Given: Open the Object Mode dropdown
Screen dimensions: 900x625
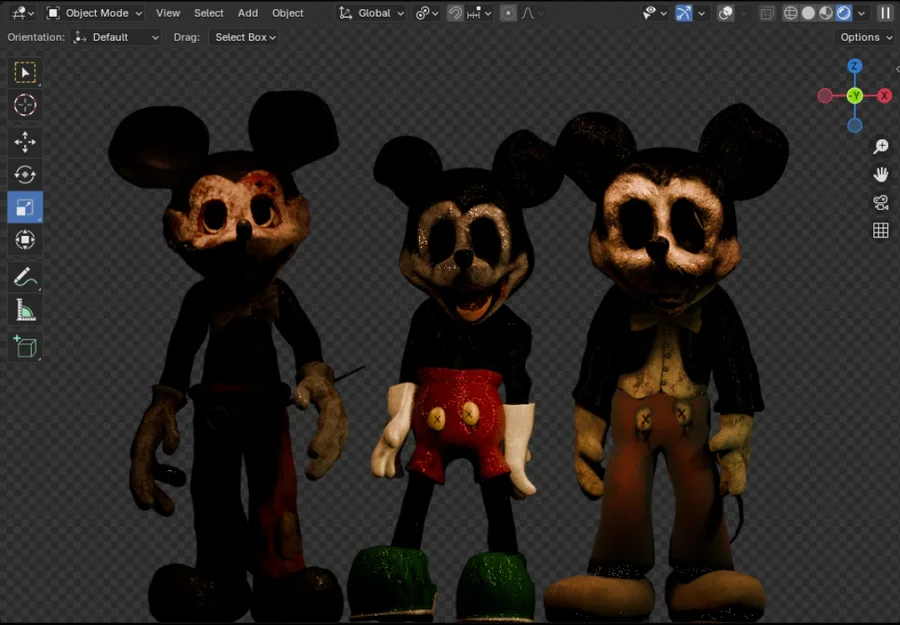Looking at the screenshot, I should click(95, 13).
